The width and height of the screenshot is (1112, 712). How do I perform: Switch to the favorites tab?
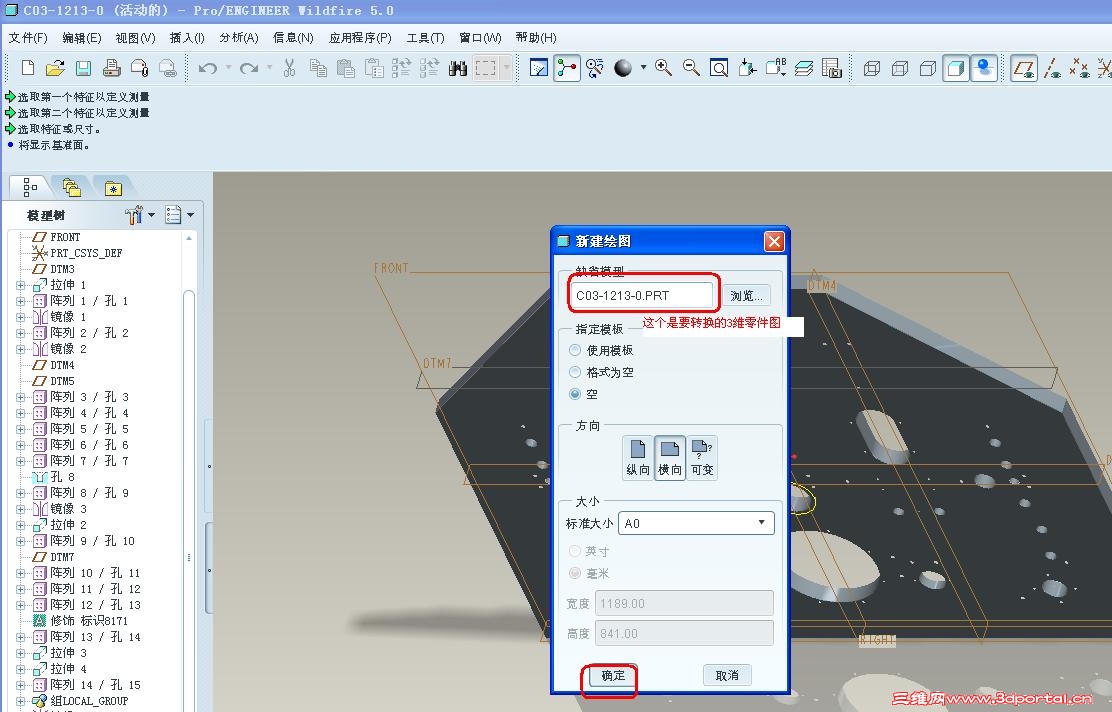pos(113,188)
